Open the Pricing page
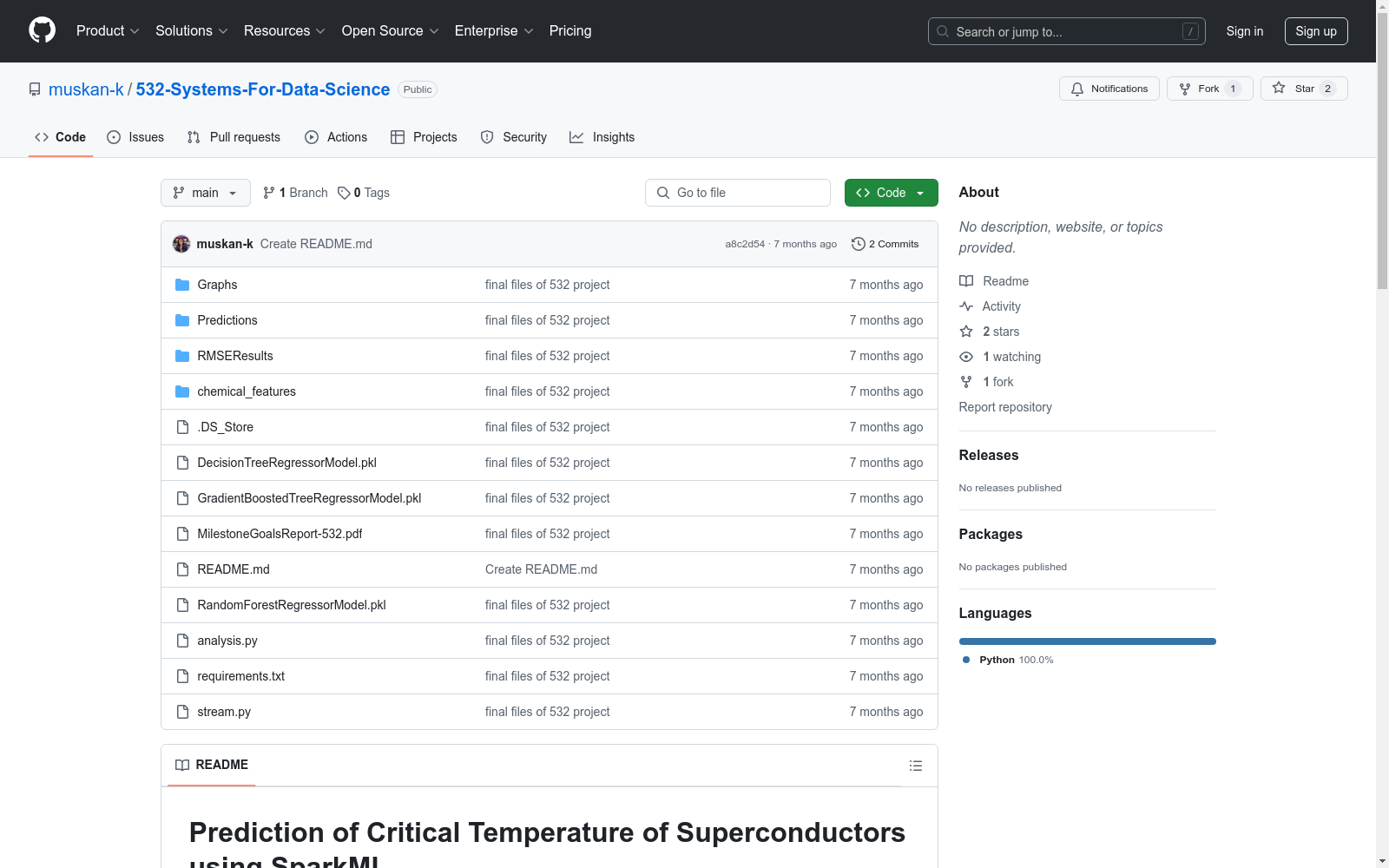Screen dimensions: 1389x868 click(x=570, y=30)
